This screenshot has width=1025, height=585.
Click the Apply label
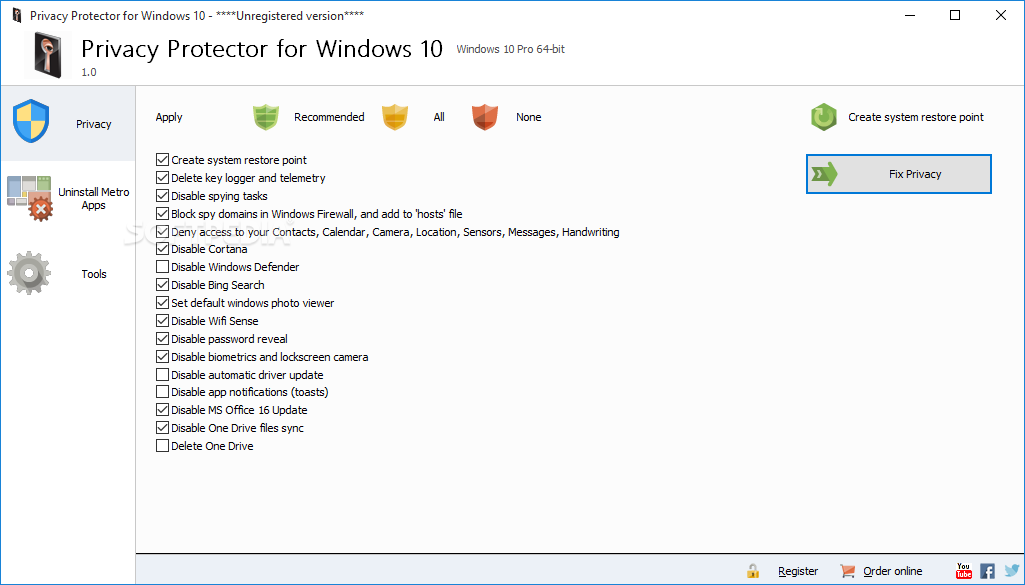pos(169,118)
